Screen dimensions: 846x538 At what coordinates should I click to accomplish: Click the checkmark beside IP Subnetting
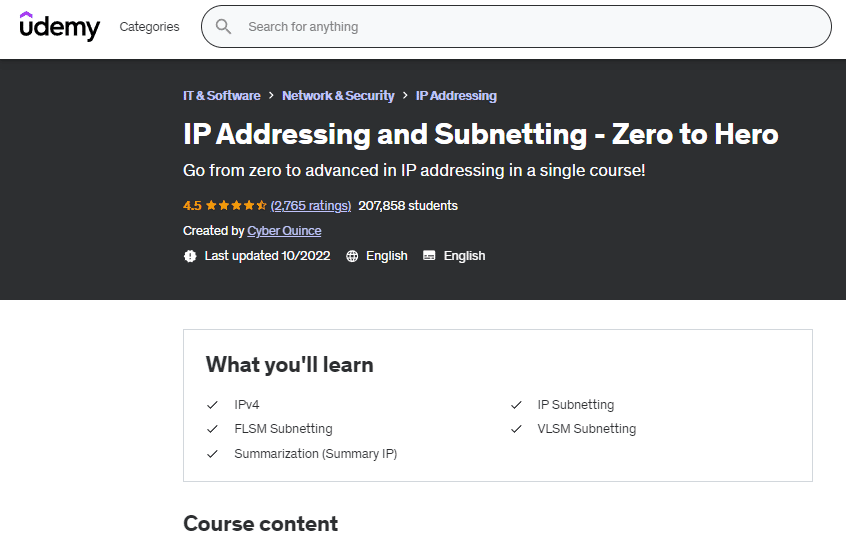coord(516,405)
